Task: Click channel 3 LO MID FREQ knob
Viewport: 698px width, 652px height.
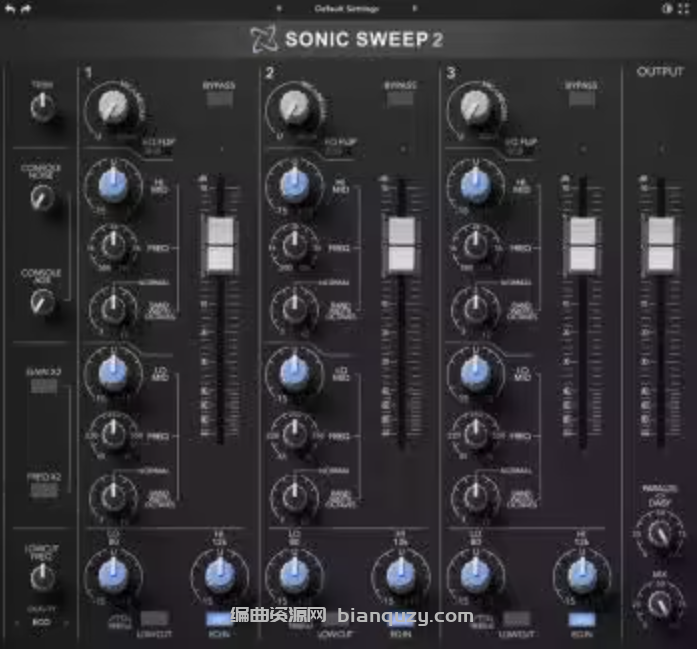Action: pyautogui.click(x=475, y=433)
